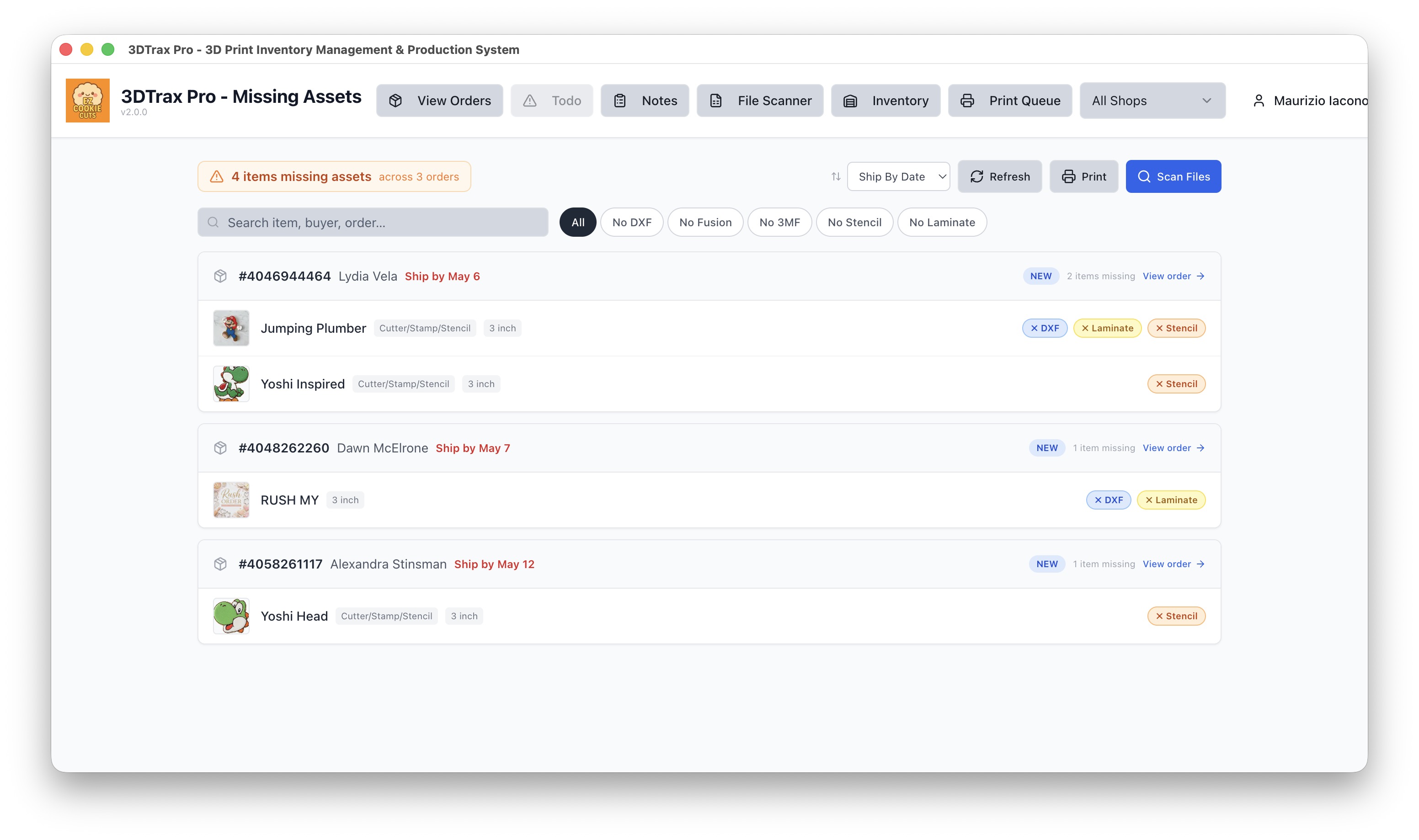Click the 3 inch tag on RUSH MY
Screen dimensions: 1419x840
(x=345, y=500)
